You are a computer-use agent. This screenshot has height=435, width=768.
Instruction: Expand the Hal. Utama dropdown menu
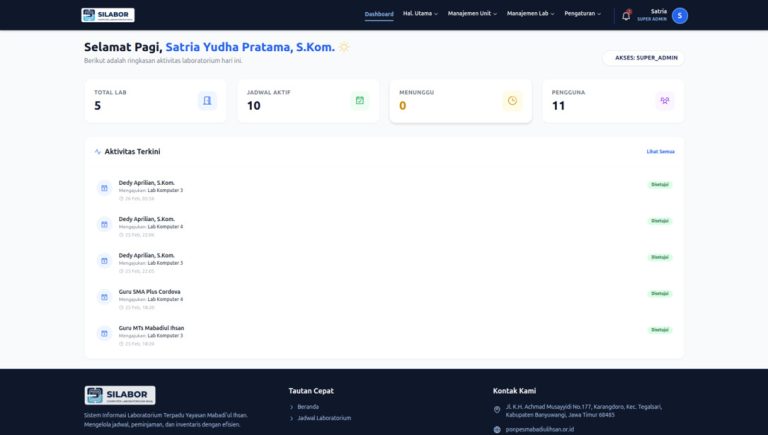(419, 14)
